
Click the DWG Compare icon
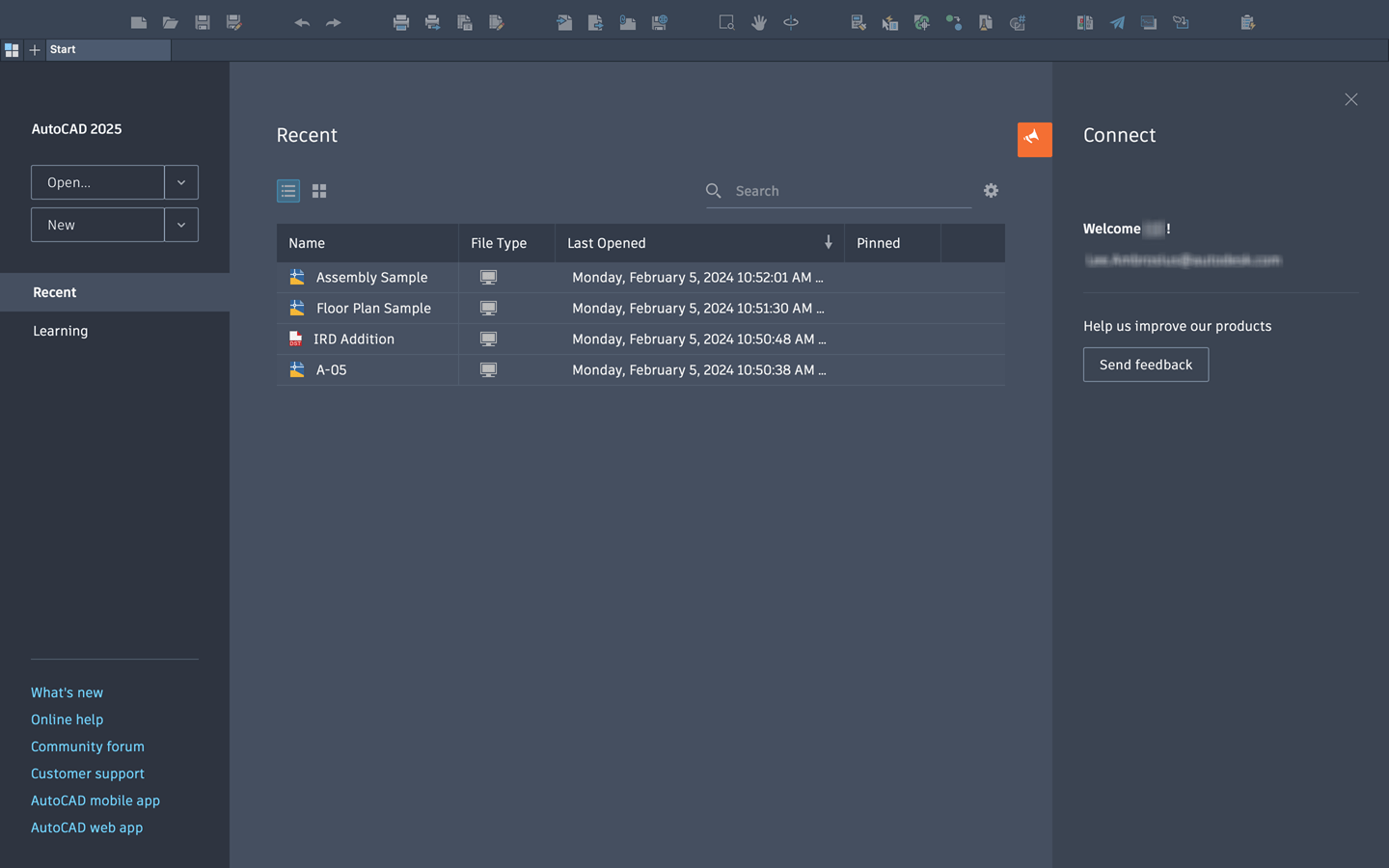point(1085,22)
